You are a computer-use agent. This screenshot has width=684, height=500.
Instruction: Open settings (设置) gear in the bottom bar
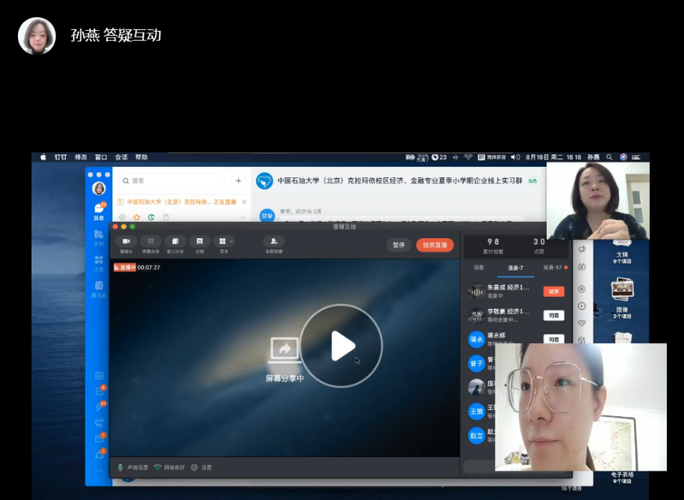point(203,467)
